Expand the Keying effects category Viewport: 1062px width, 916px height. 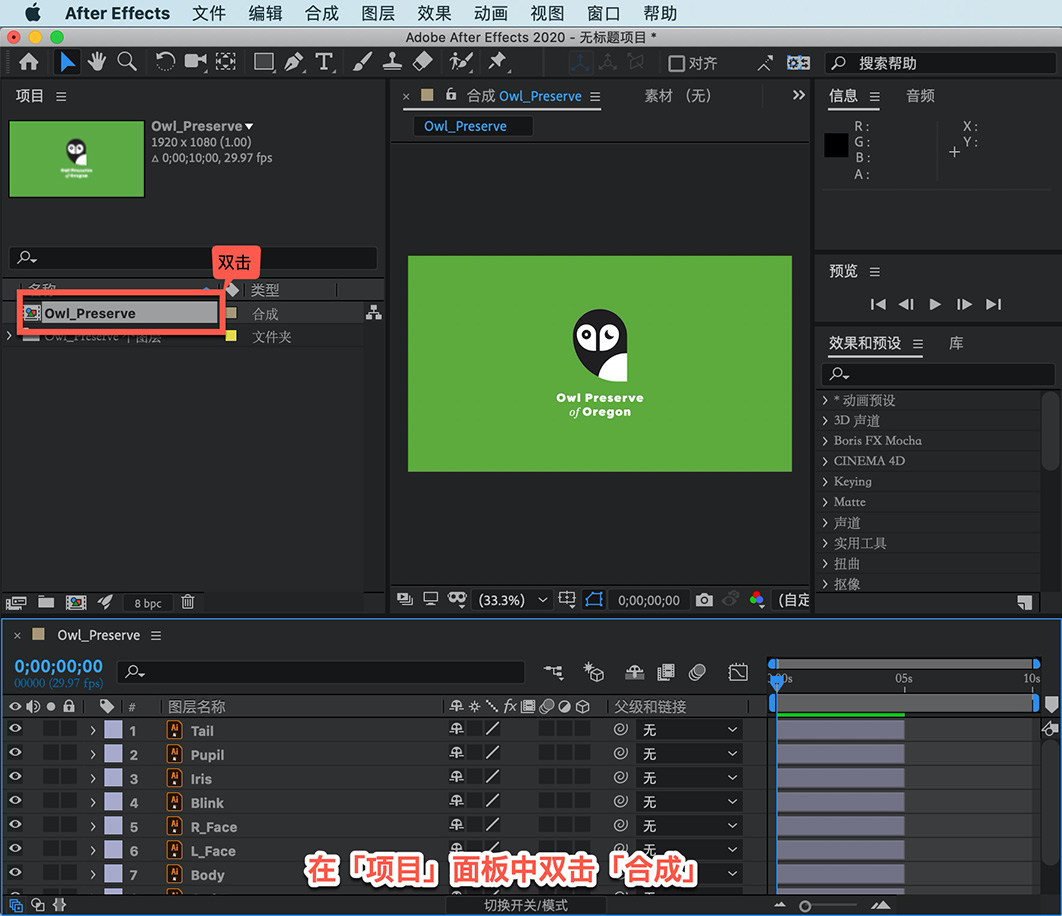pos(825,482)
